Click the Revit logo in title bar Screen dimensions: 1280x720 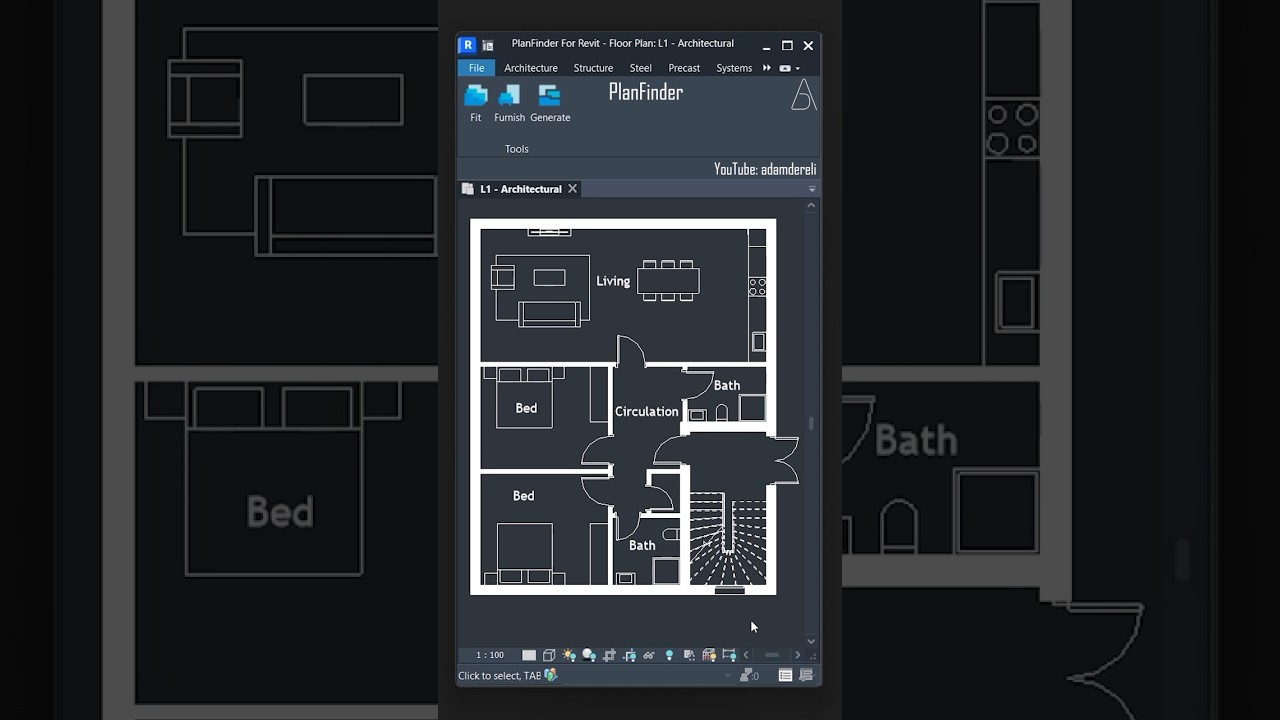click(467, 45)
